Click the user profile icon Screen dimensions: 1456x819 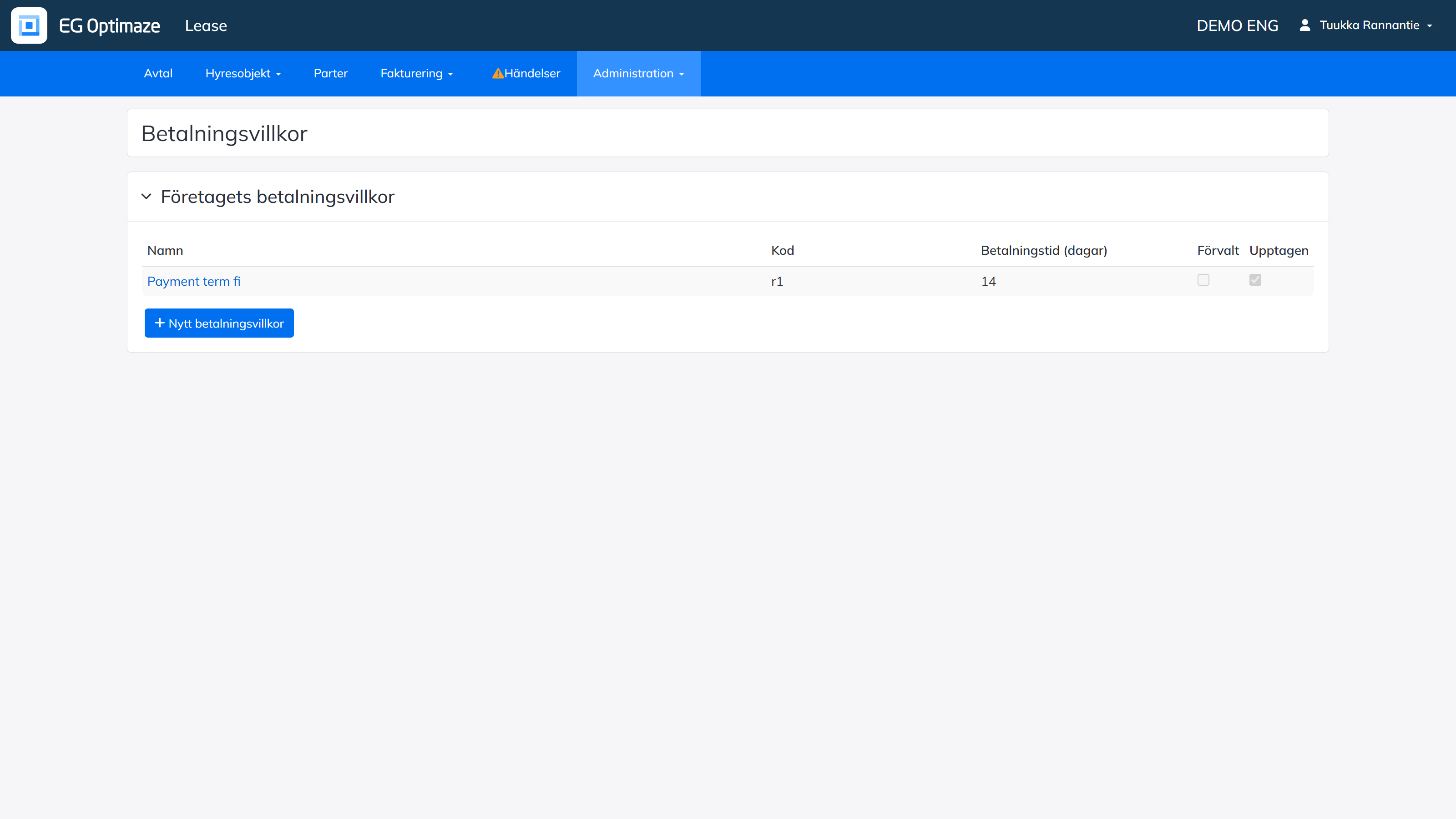click(x=1304, y=25)
